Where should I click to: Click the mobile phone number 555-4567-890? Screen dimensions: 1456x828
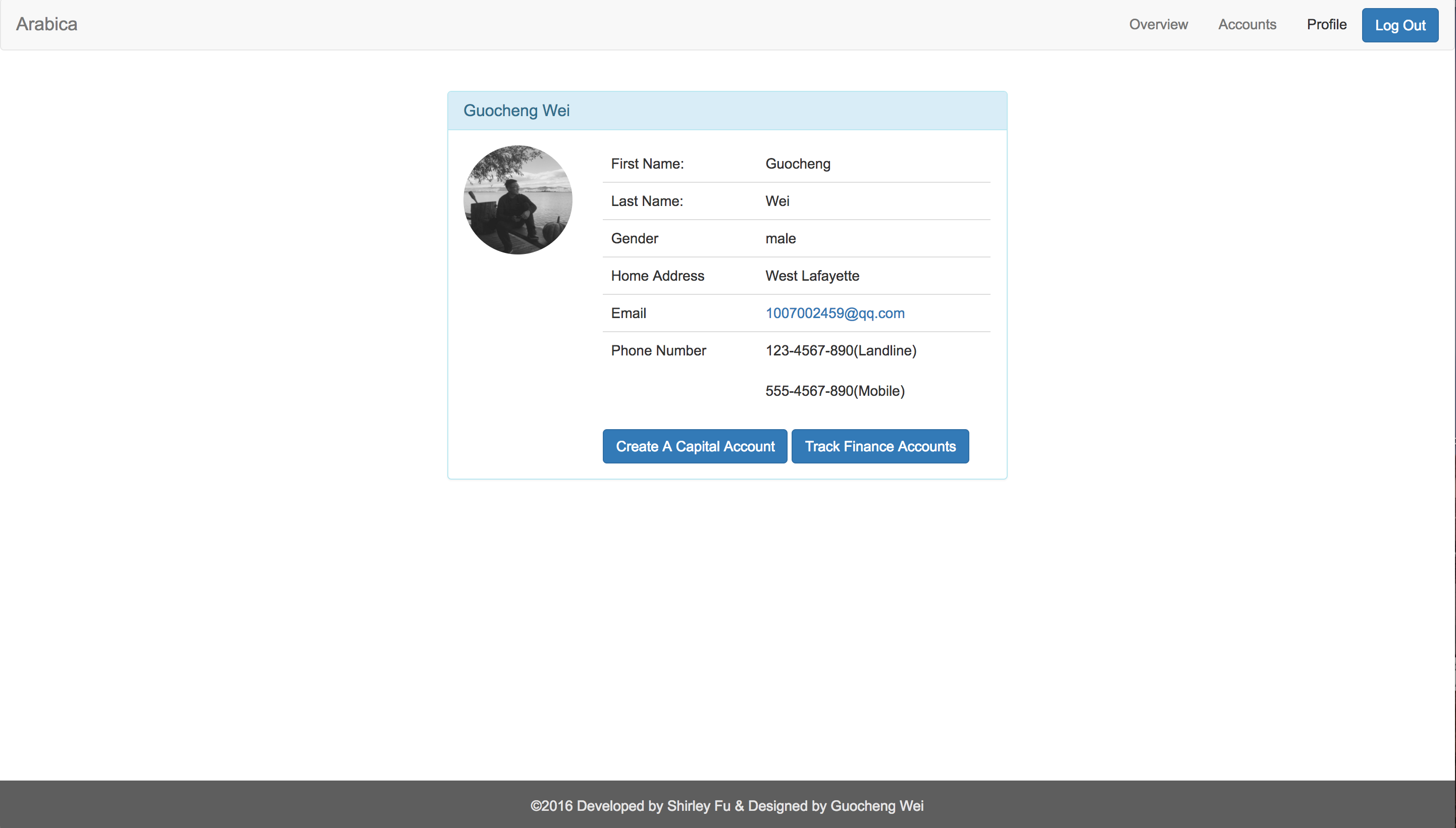pos(835,391)
